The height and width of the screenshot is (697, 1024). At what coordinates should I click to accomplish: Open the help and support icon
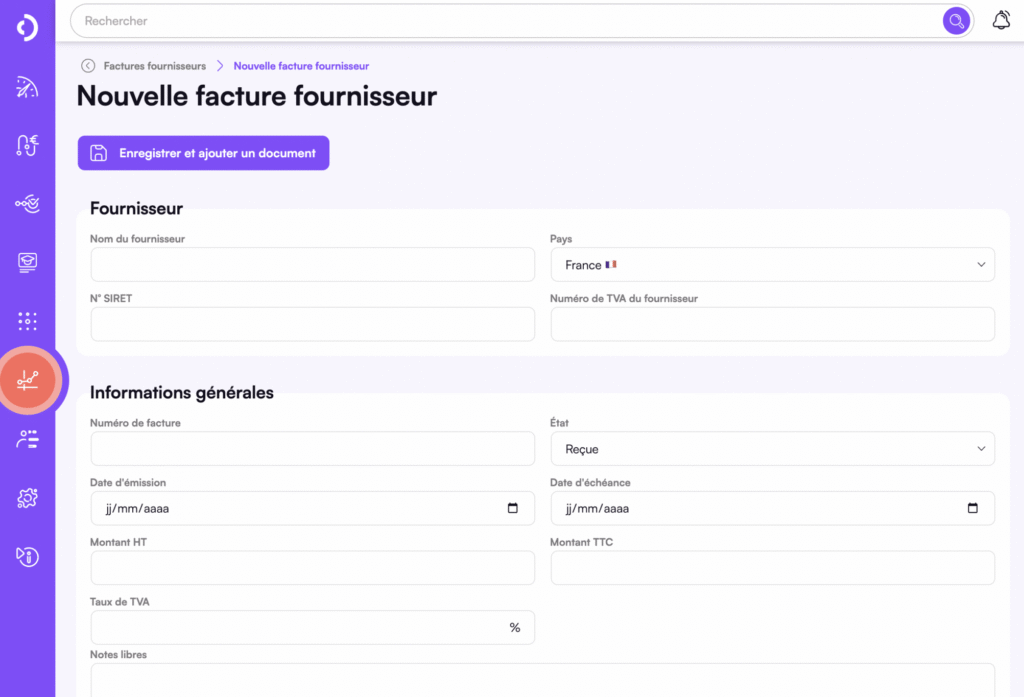(27, 556)
